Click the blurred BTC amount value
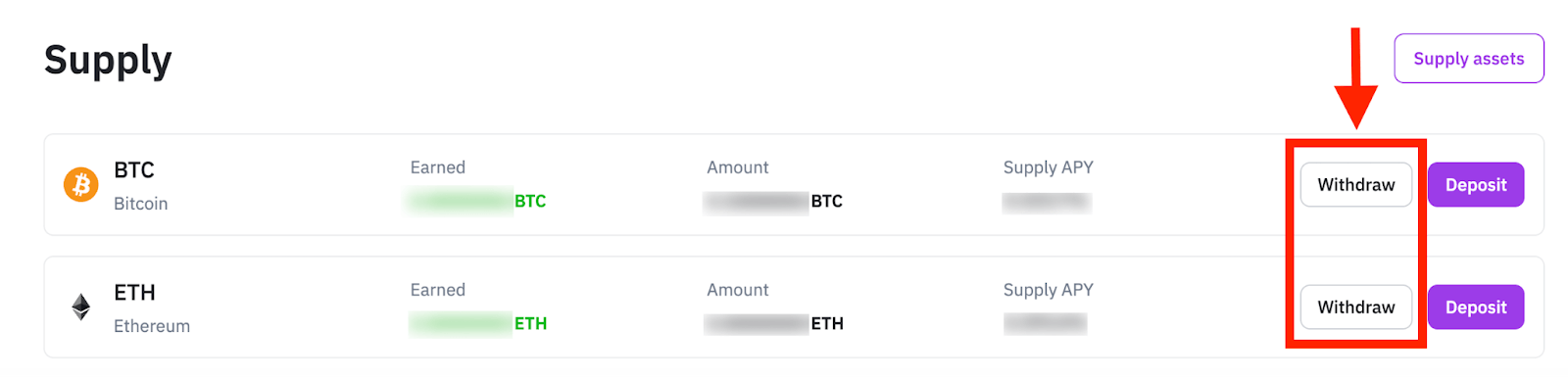This screenshot has width=1568, height=377. point(773,201)
